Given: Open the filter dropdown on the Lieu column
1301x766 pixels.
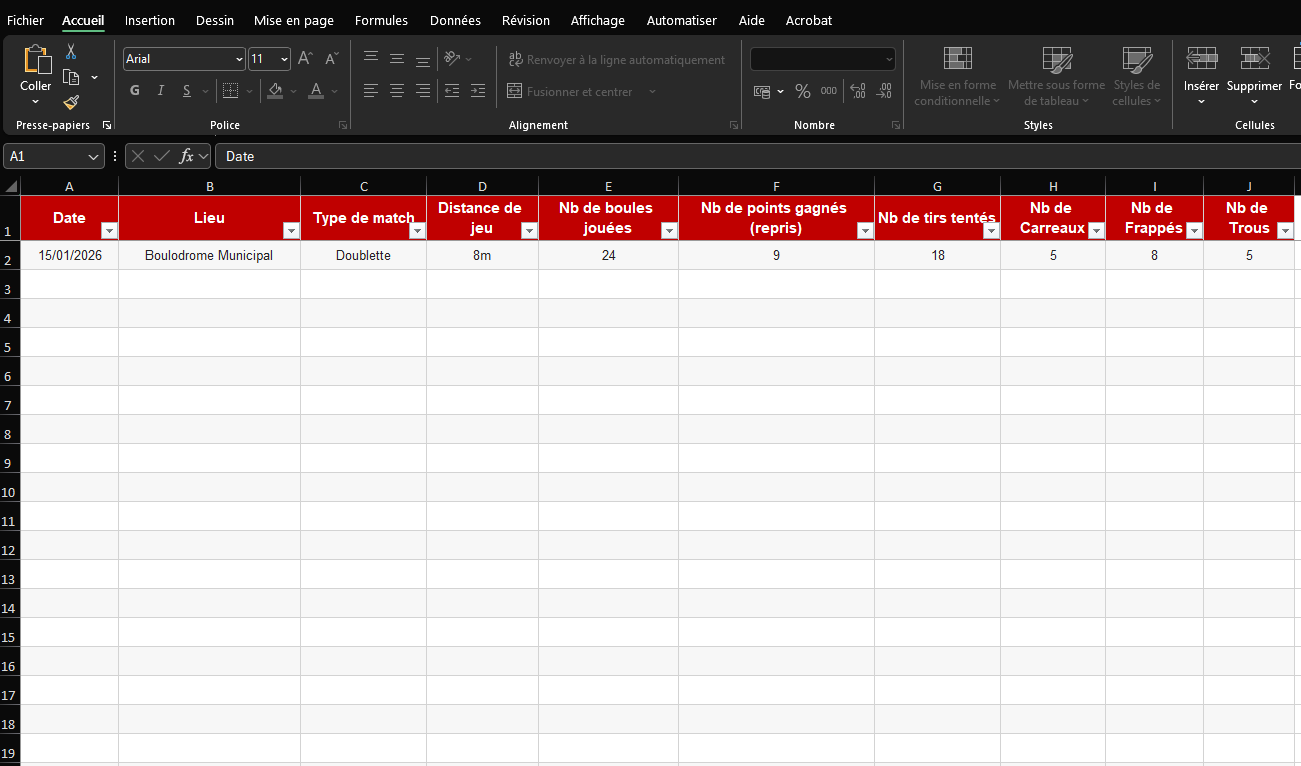Looking at the screenshot, I should (x=291, y=231).
